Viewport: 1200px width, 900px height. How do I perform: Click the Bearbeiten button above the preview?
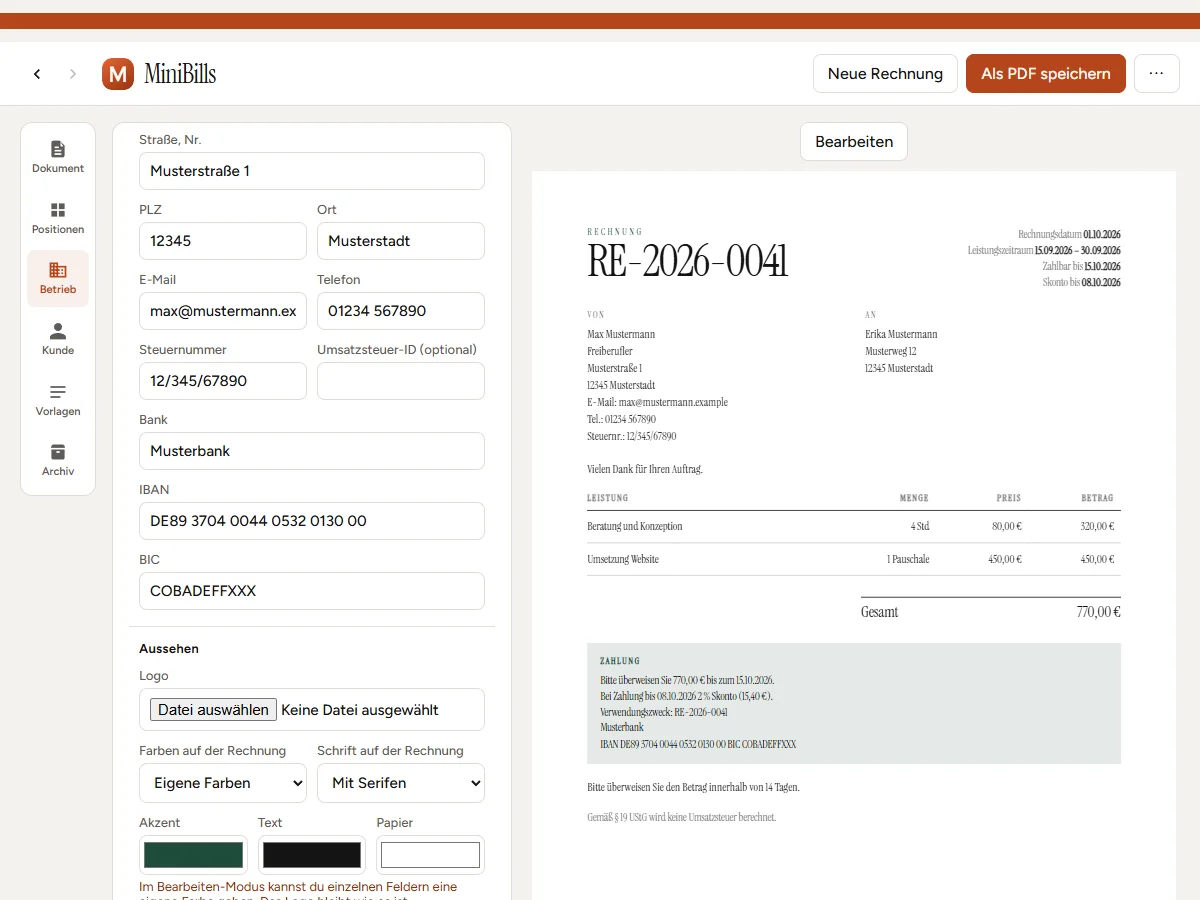coord(854,142)
